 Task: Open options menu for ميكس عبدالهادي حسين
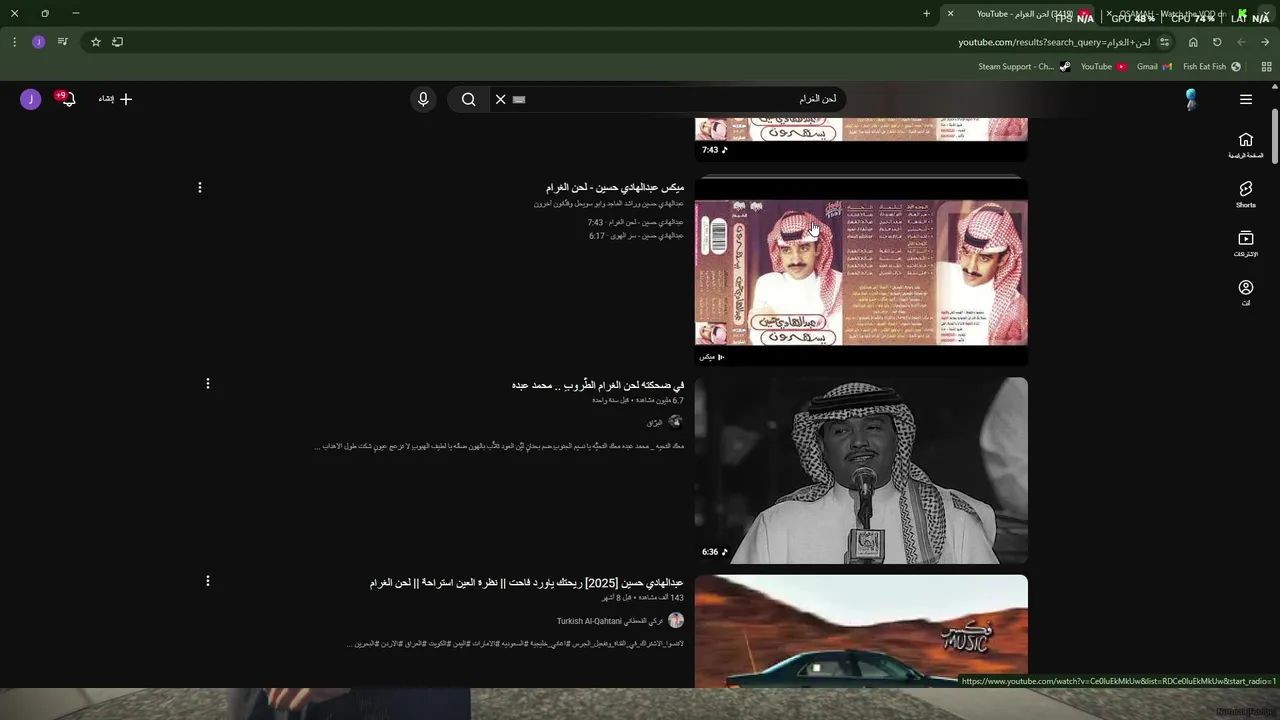200,187
